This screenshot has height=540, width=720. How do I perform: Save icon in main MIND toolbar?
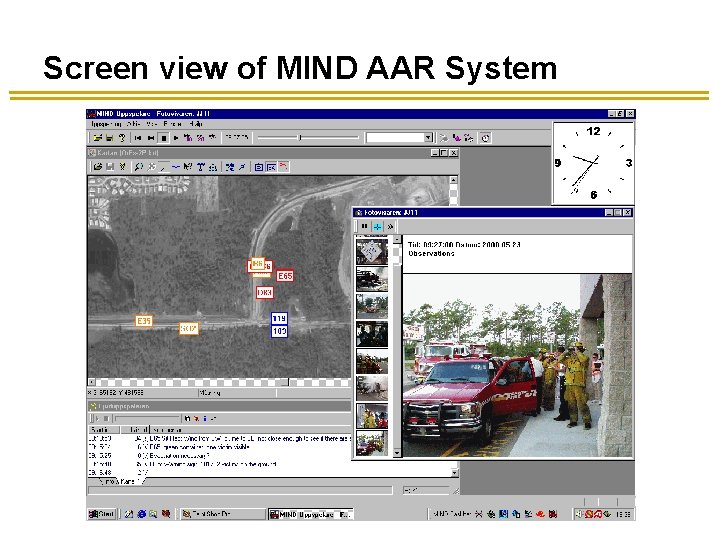point(109,137)
